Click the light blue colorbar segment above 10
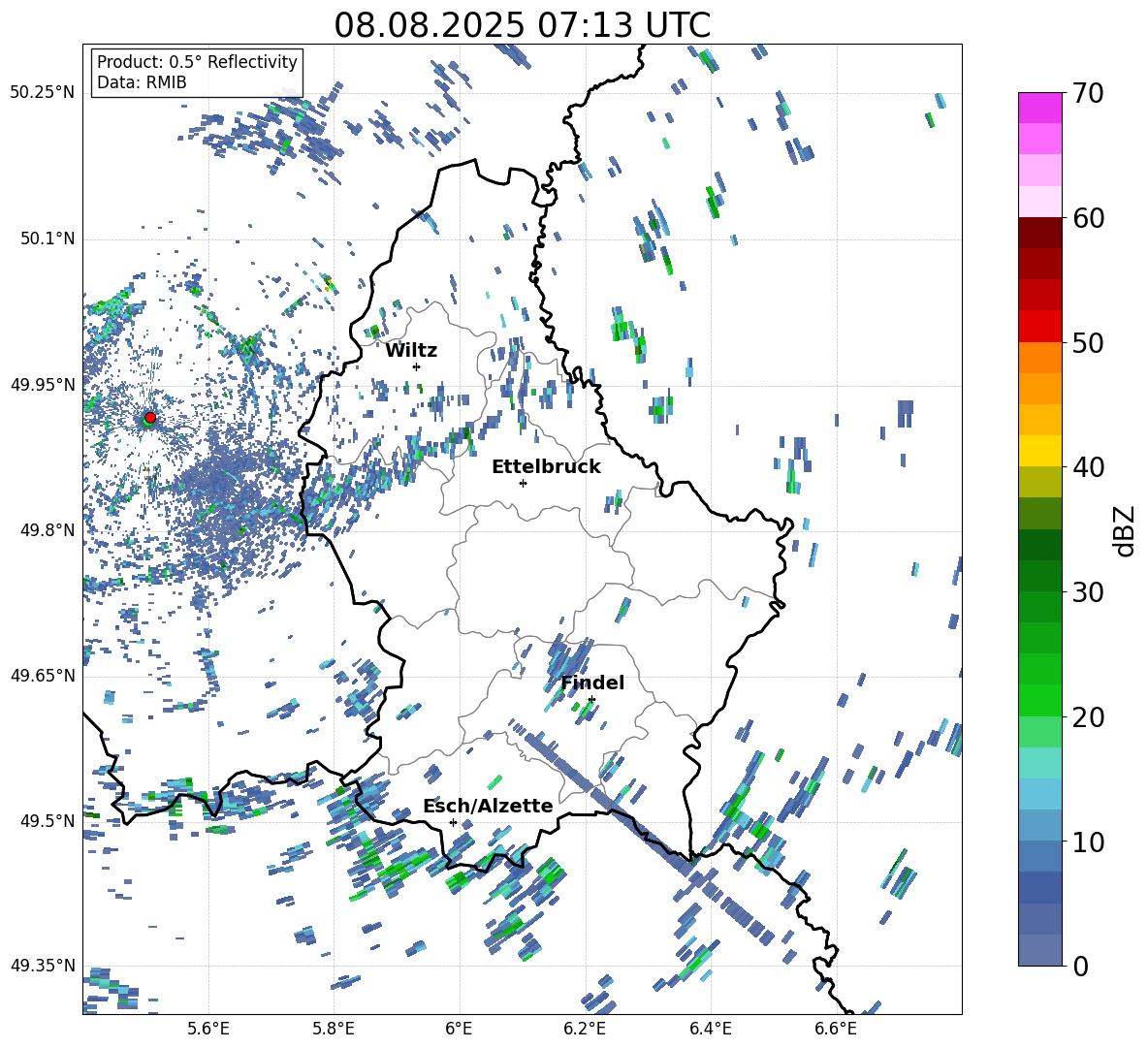This screenshot has height=1048, width=1148. point(1039,794)
